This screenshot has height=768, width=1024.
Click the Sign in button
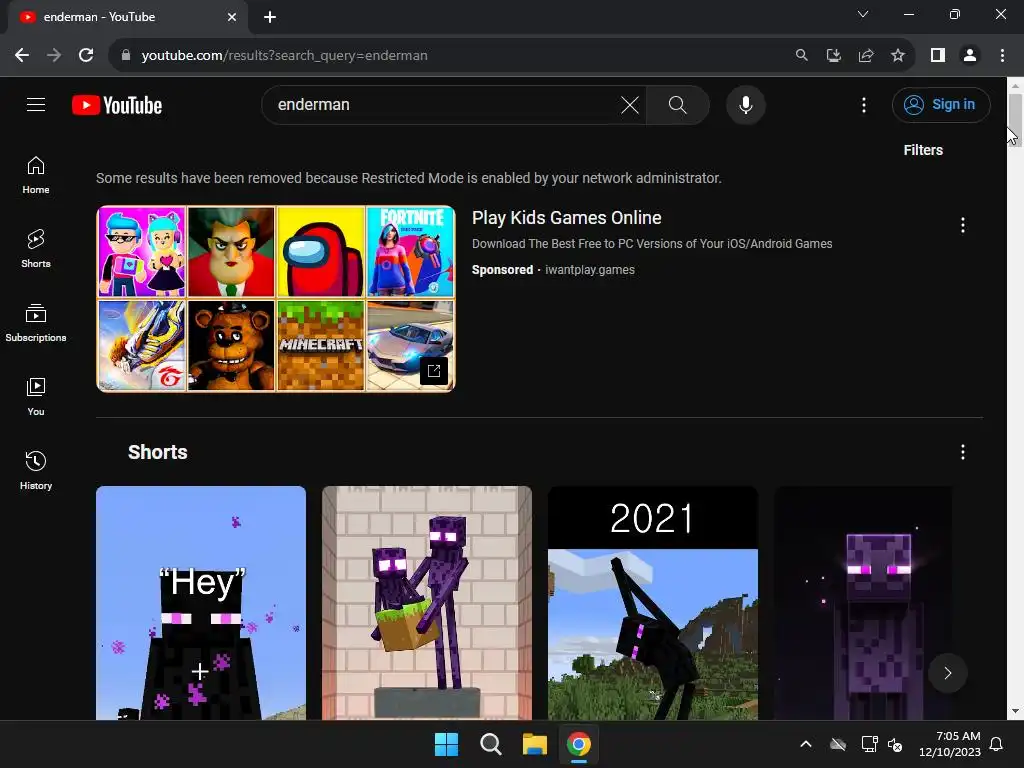coord(940,104)
